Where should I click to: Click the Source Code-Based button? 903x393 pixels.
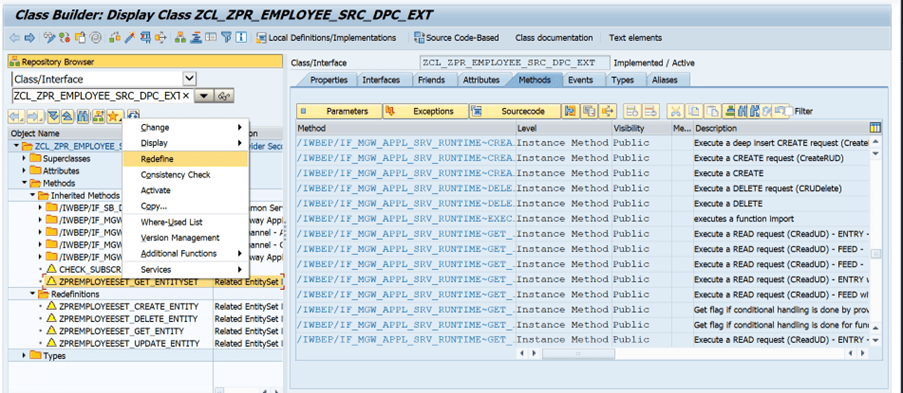tap(456, 38)
